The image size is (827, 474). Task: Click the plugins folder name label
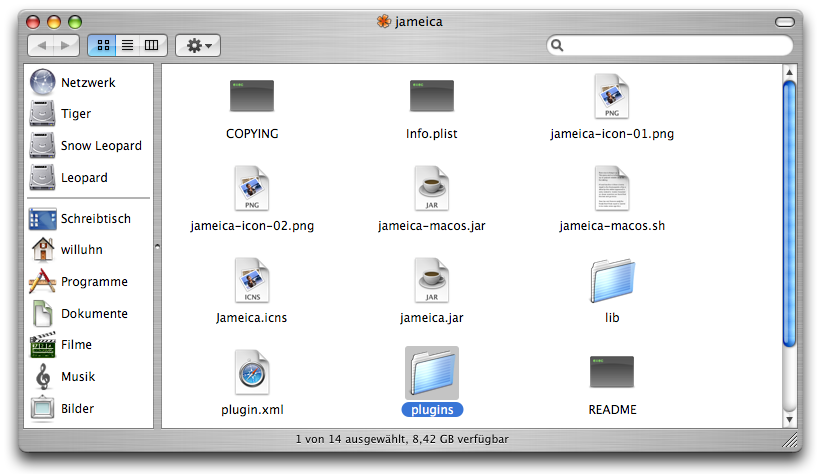tap(432, 410)
